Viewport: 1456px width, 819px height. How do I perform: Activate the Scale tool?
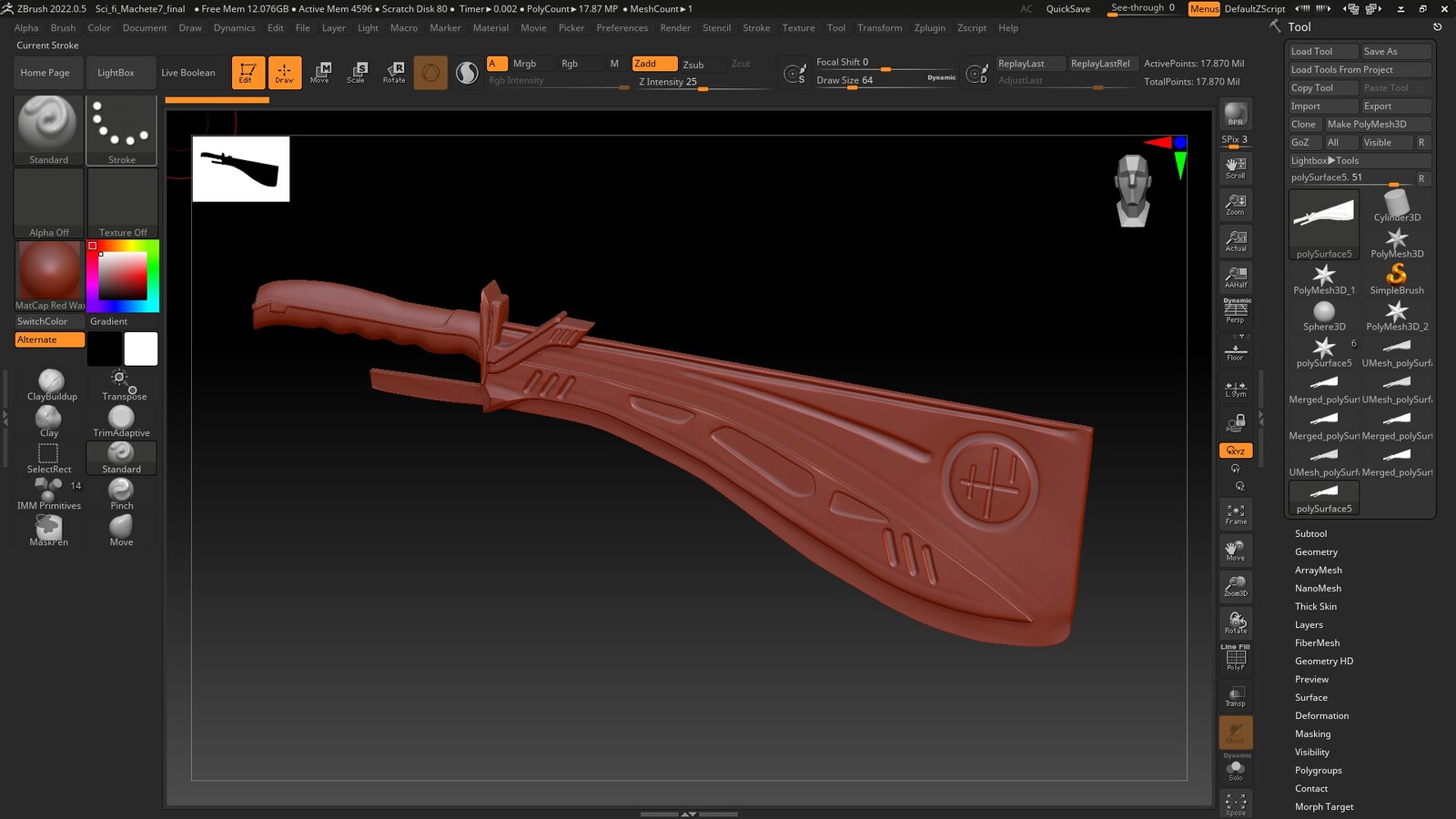pos(356,72)
